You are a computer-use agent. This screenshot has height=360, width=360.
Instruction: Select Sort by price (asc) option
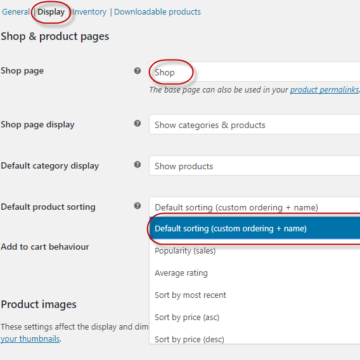coord(255,317)
